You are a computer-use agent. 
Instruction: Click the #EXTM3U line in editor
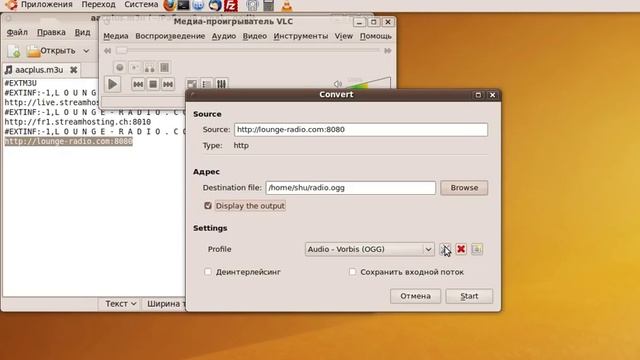21,83
